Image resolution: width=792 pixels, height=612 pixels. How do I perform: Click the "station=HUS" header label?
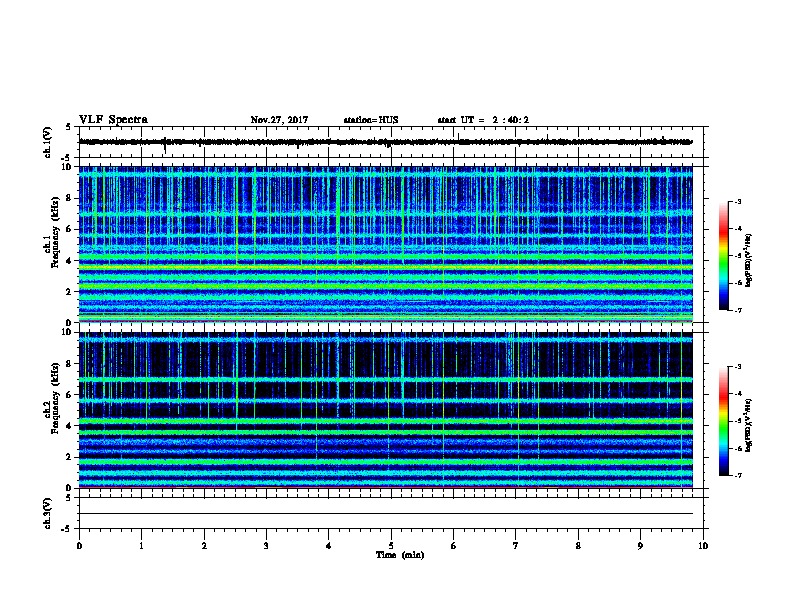click(x=371, y=120)
